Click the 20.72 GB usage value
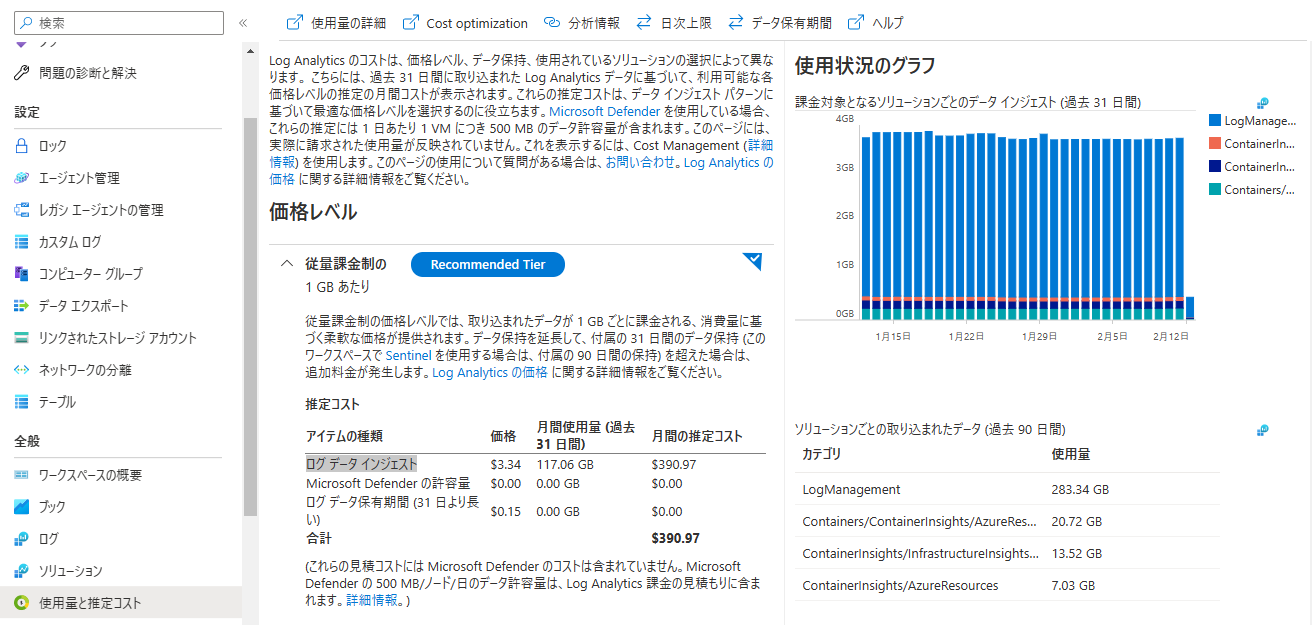This screenshot has width=1312, height=625. [x=1077, y=522]
